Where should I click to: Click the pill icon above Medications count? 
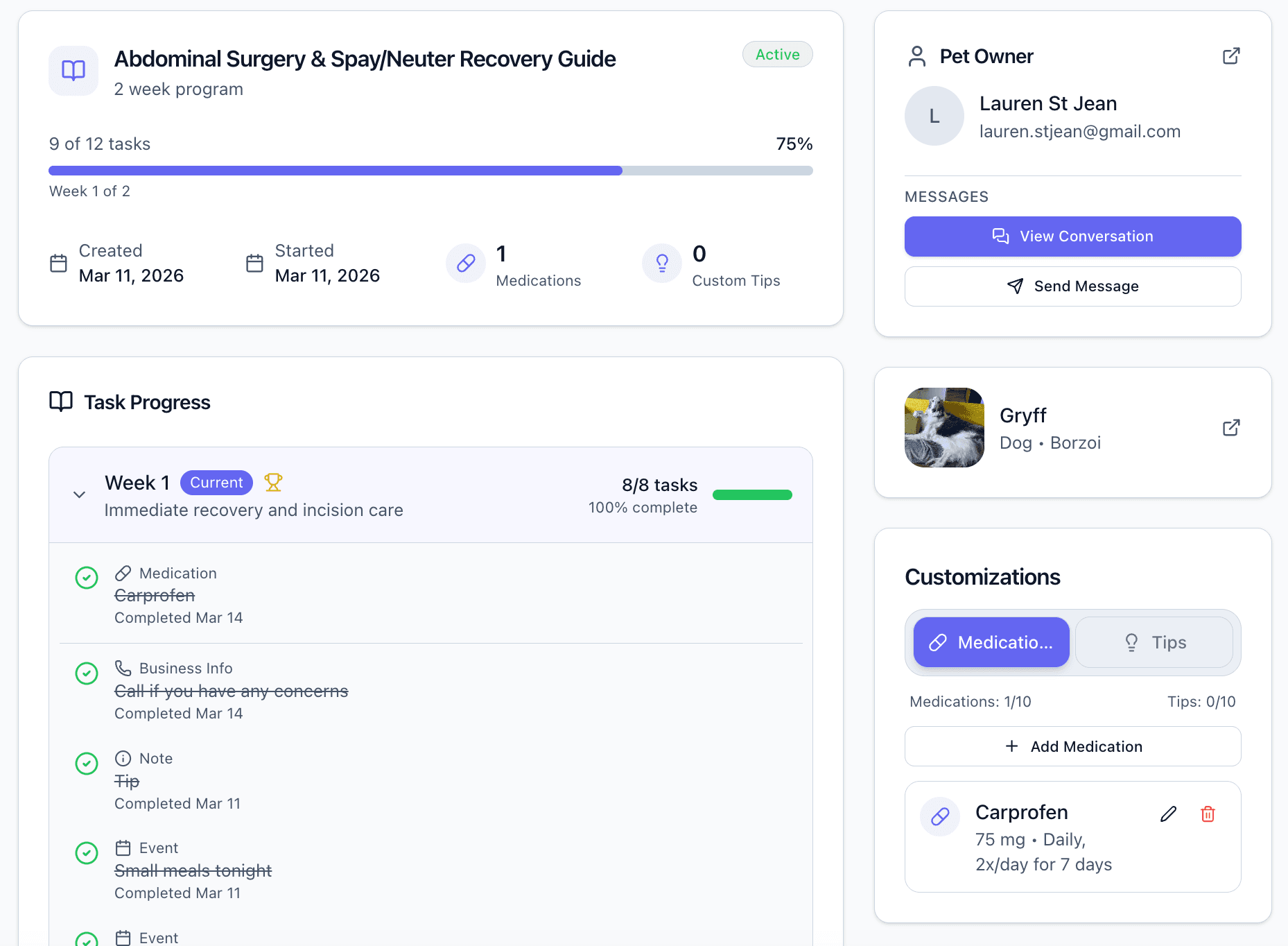coord(465,264)
